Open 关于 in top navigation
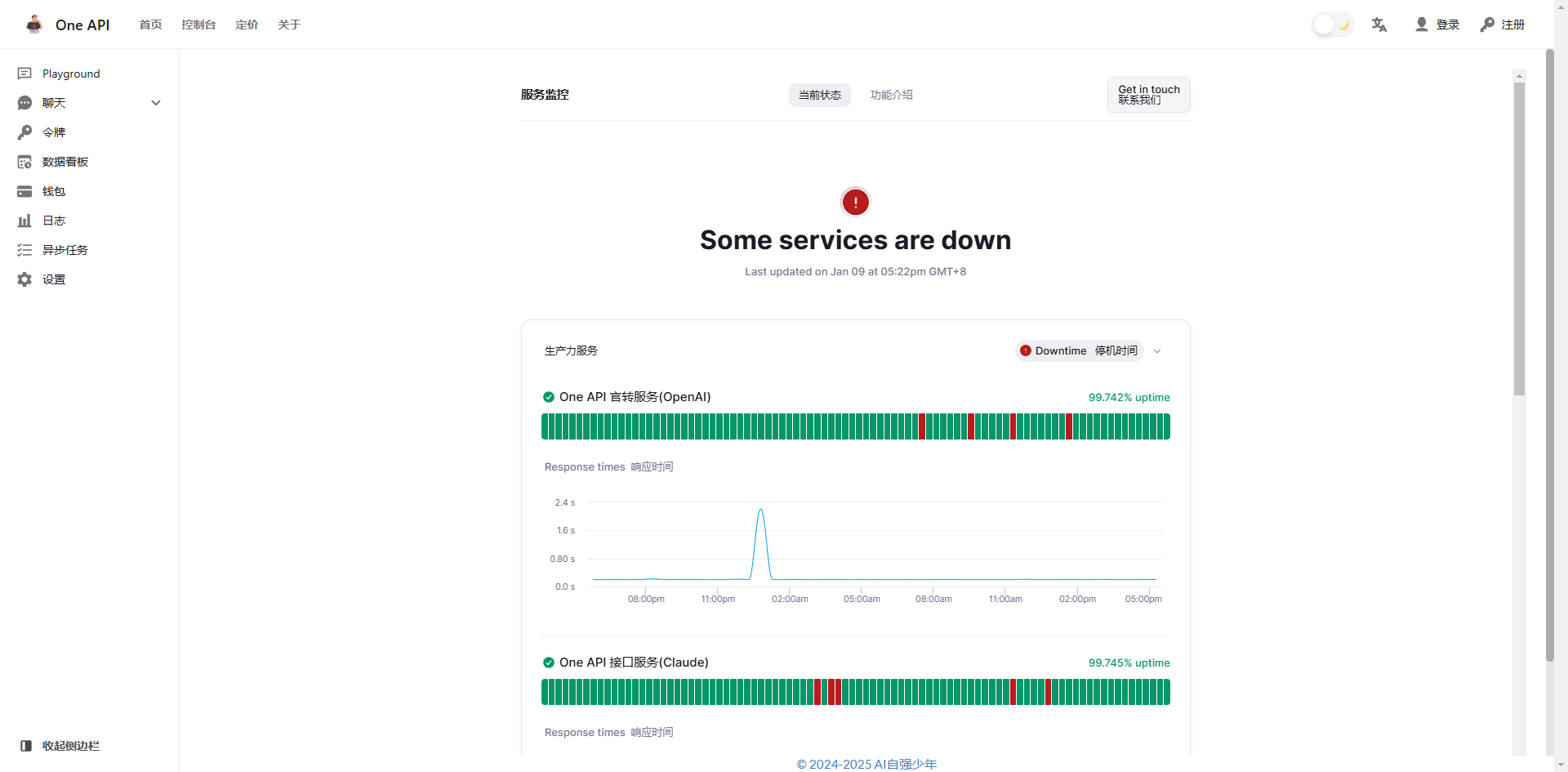This screenshot has width=1568, height=772. click(289, 25)
